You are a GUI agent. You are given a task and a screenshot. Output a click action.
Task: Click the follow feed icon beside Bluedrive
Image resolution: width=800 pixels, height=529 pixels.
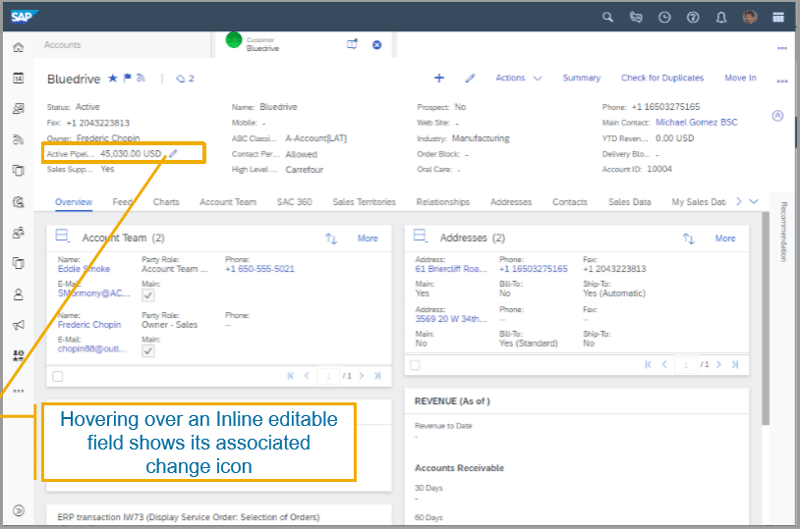141,78
